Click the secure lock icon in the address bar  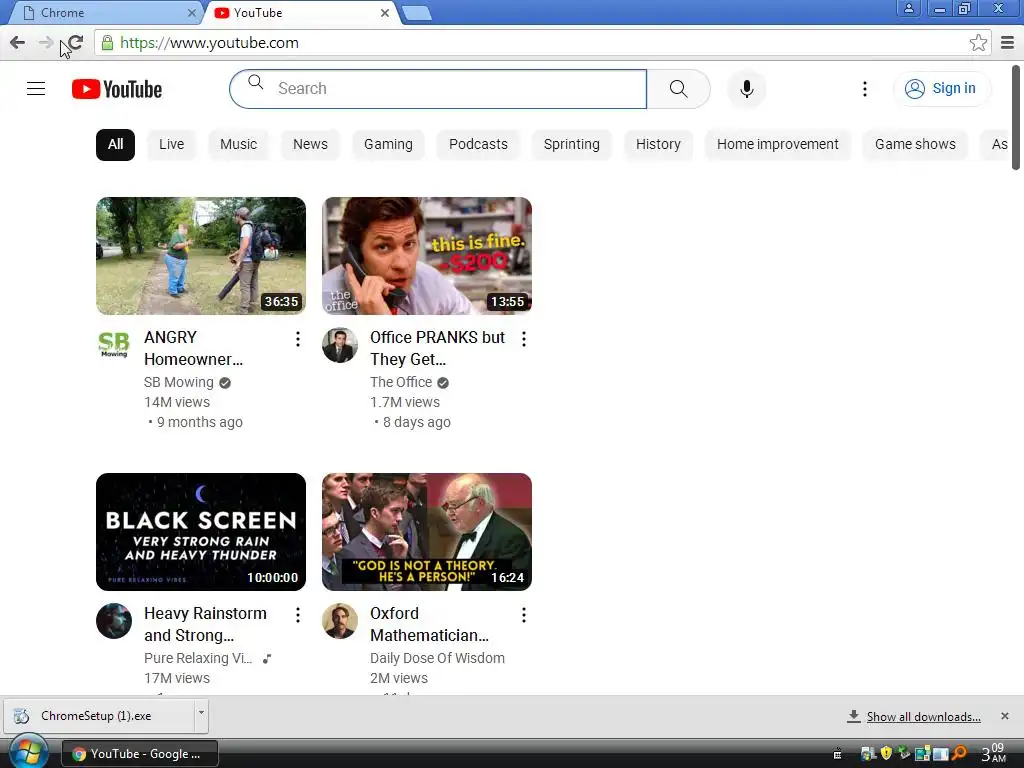pyautogui.click(x=108, y=43)
